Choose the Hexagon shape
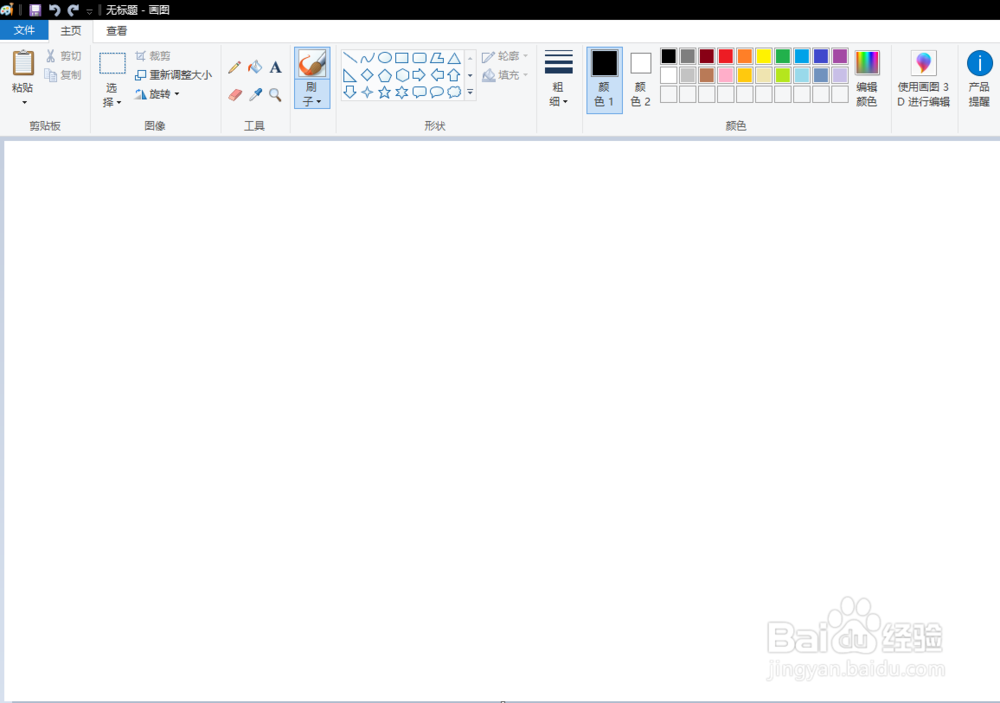 pos(402,75)
